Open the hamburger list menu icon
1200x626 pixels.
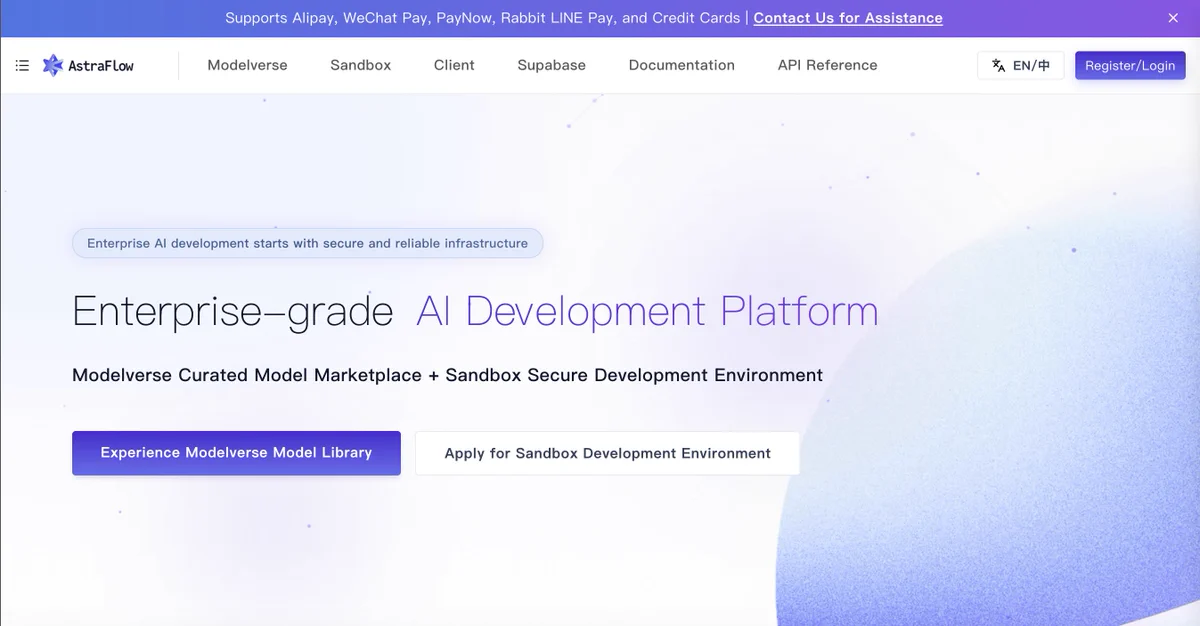click(x=22, y=66)
